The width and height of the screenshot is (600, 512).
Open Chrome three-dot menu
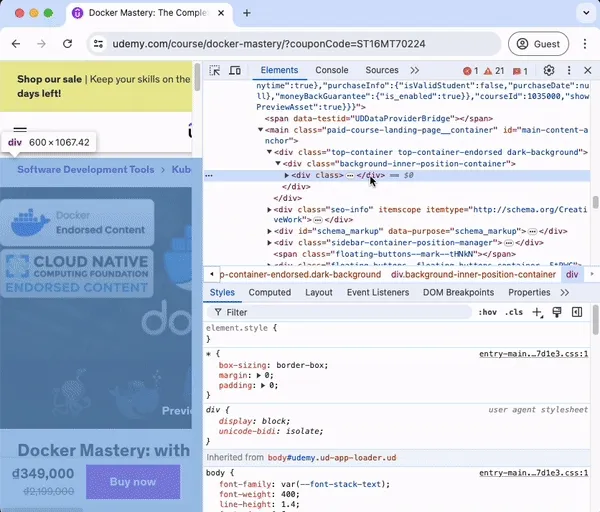(585, 44)
